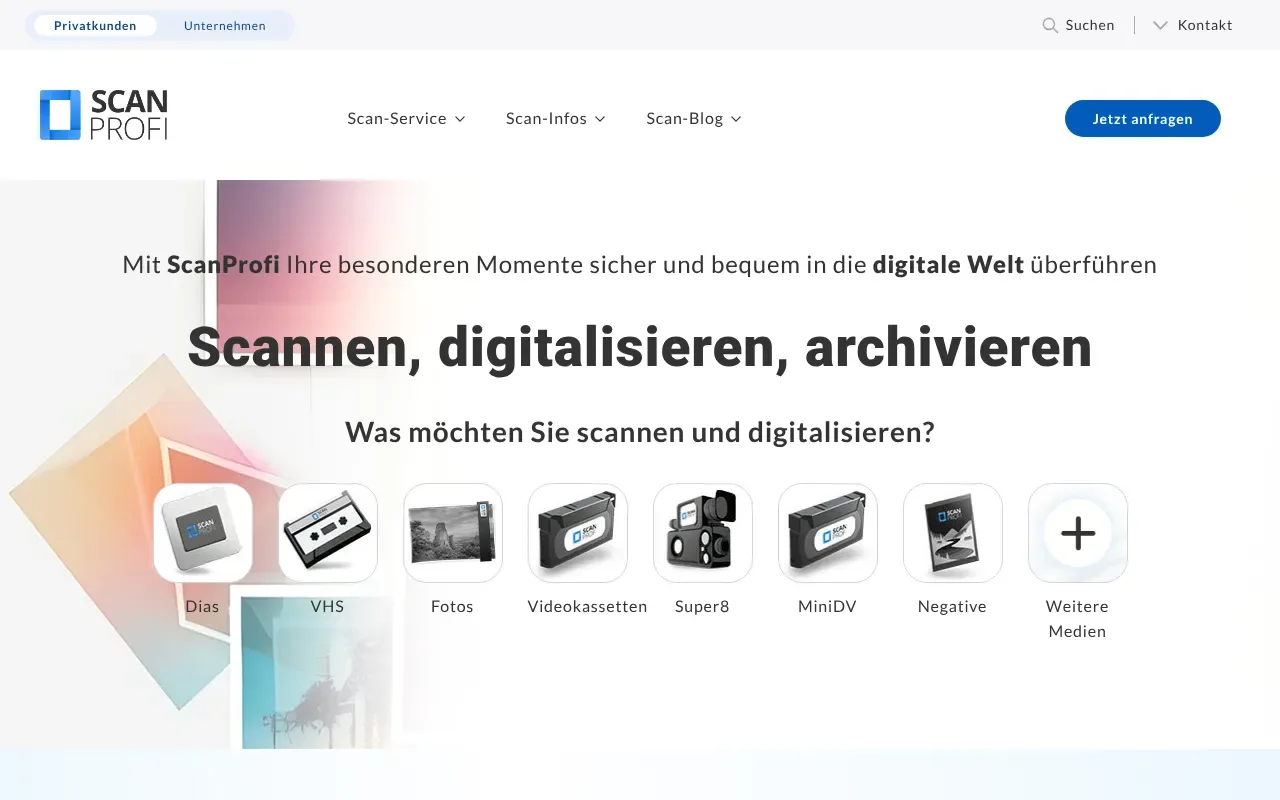
Task: Choose the VHS cassette icon
Action: coord(327,533)
